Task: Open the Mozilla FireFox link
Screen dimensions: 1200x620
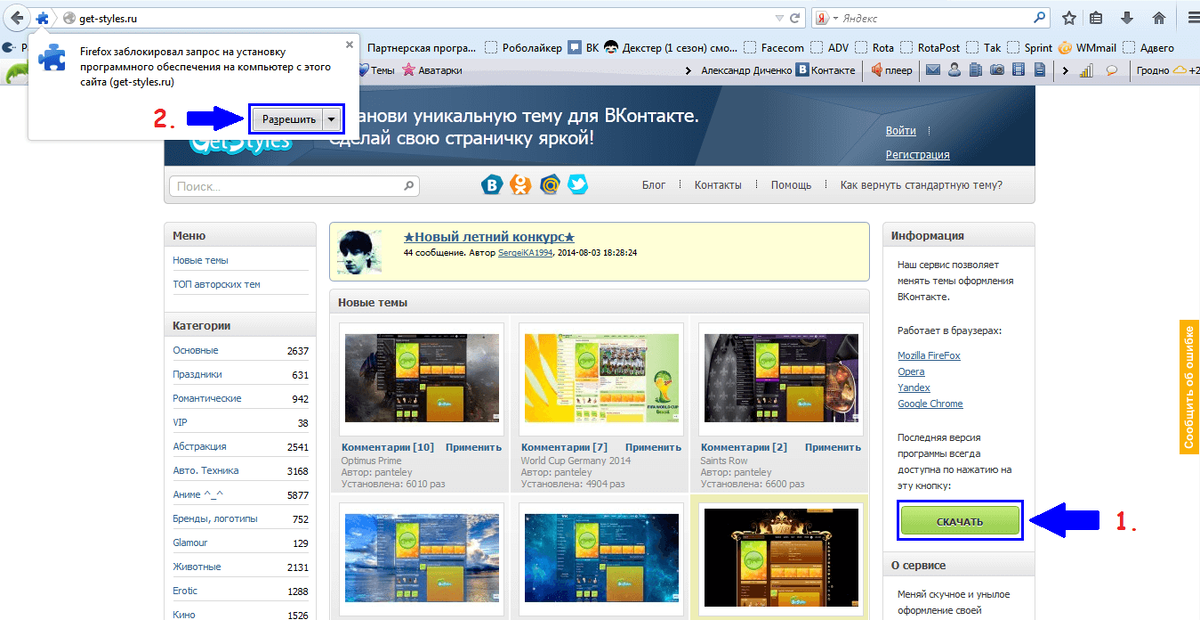Action: tap(930, 355)
